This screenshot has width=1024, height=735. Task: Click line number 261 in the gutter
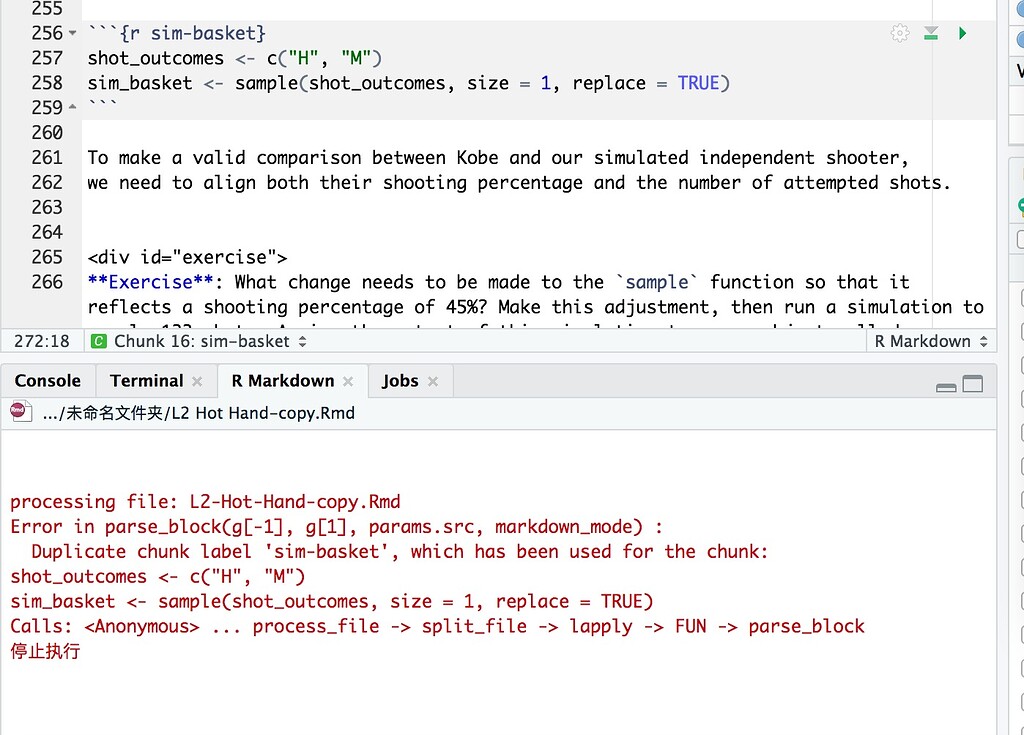47,157
